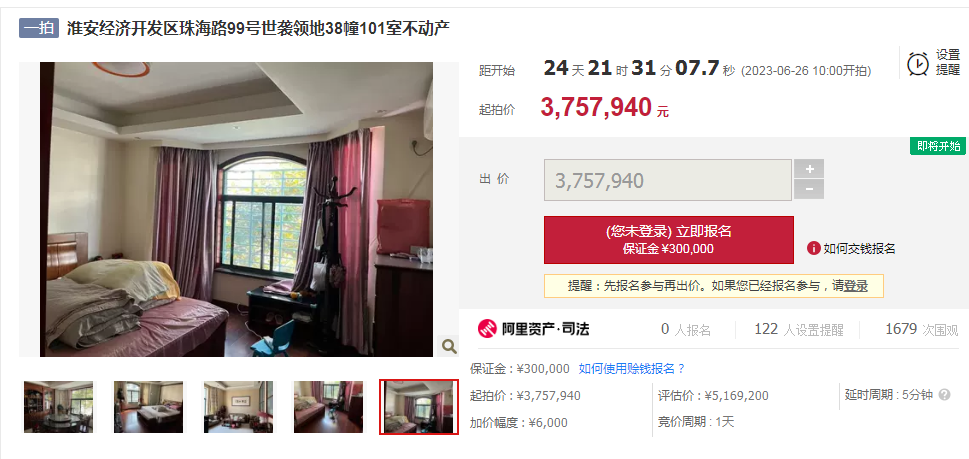Image resolution: width=969 pixels, height=459 pixels.
Task: Select the highlighted fifth thumbnail
Action: (419, 407)
